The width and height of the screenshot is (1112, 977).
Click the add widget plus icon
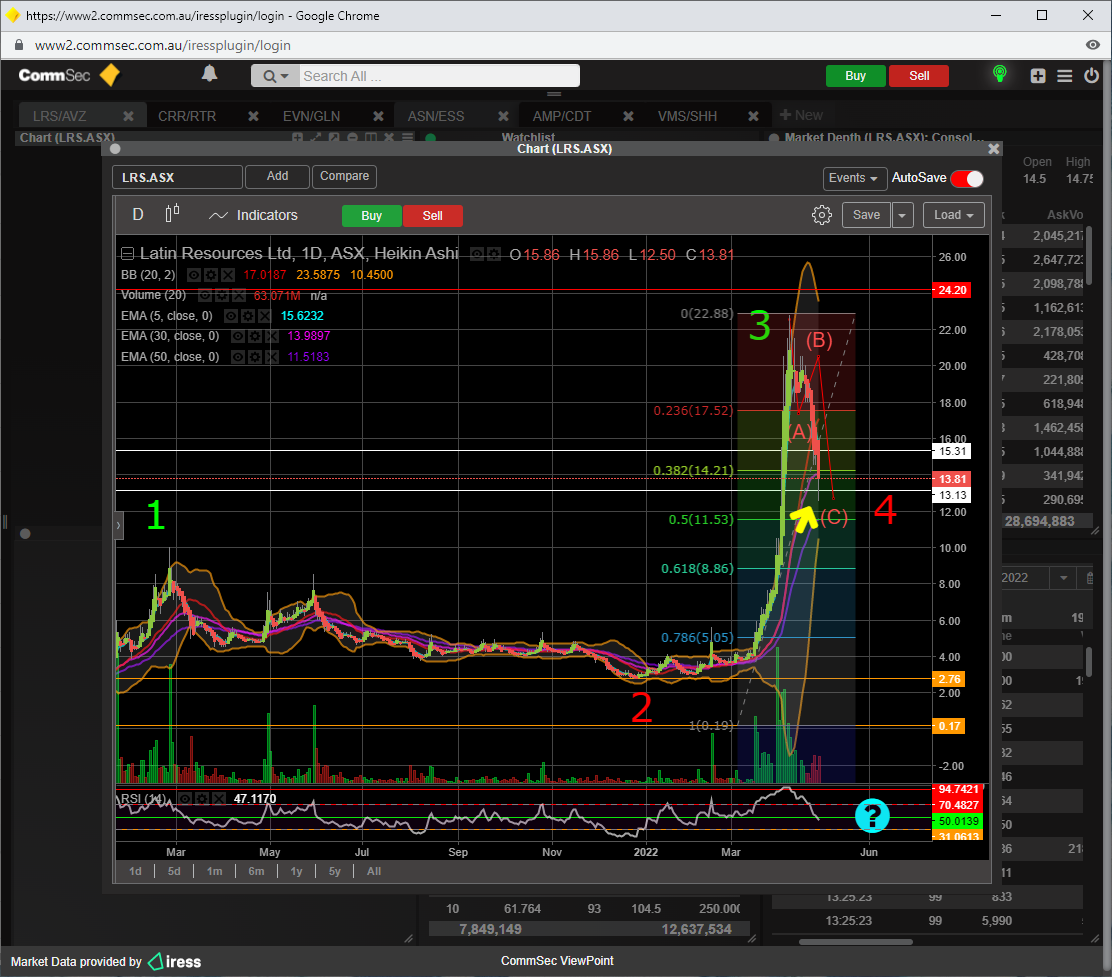1038,76
